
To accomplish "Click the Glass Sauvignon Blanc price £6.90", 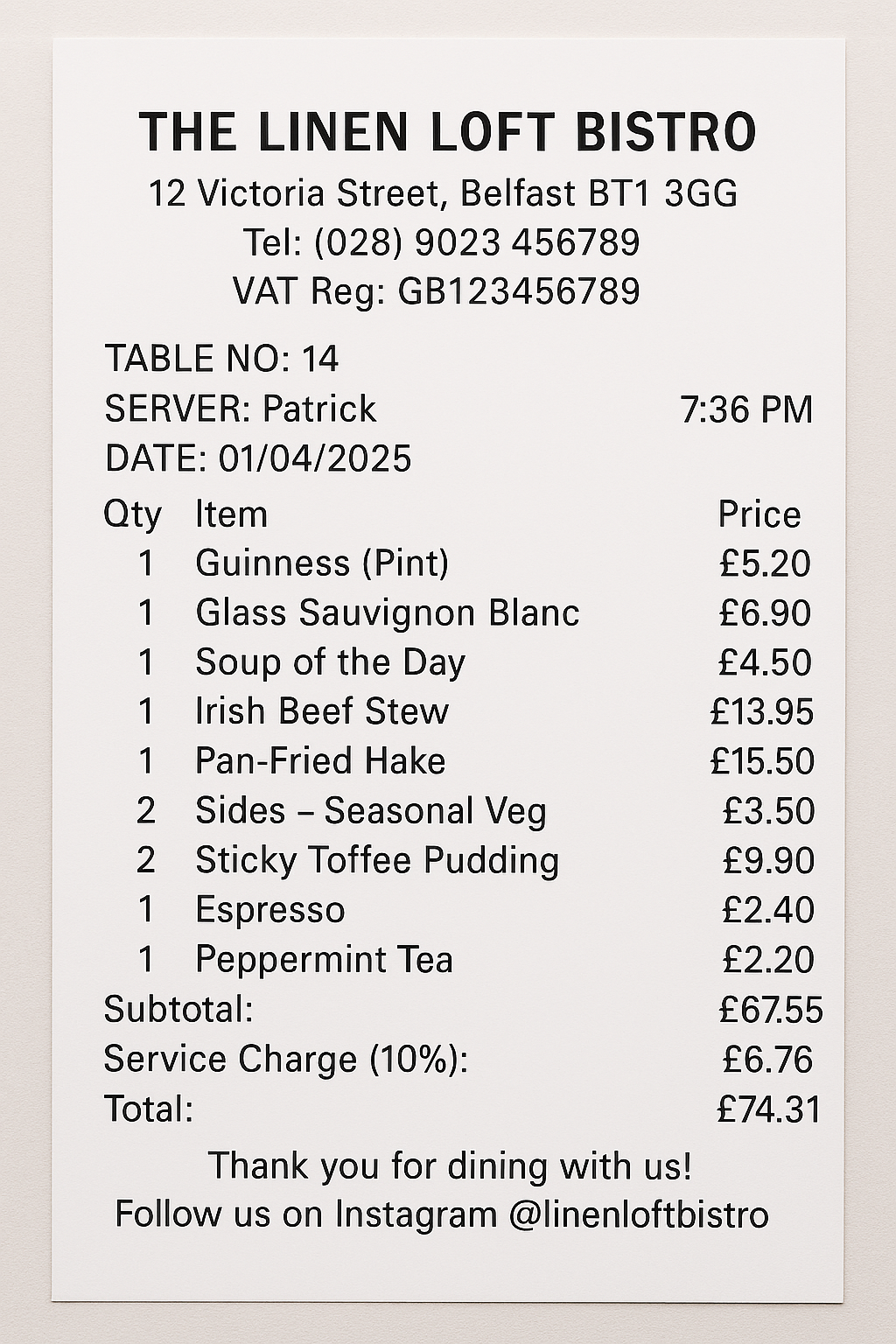I will [x=765, y=612].
